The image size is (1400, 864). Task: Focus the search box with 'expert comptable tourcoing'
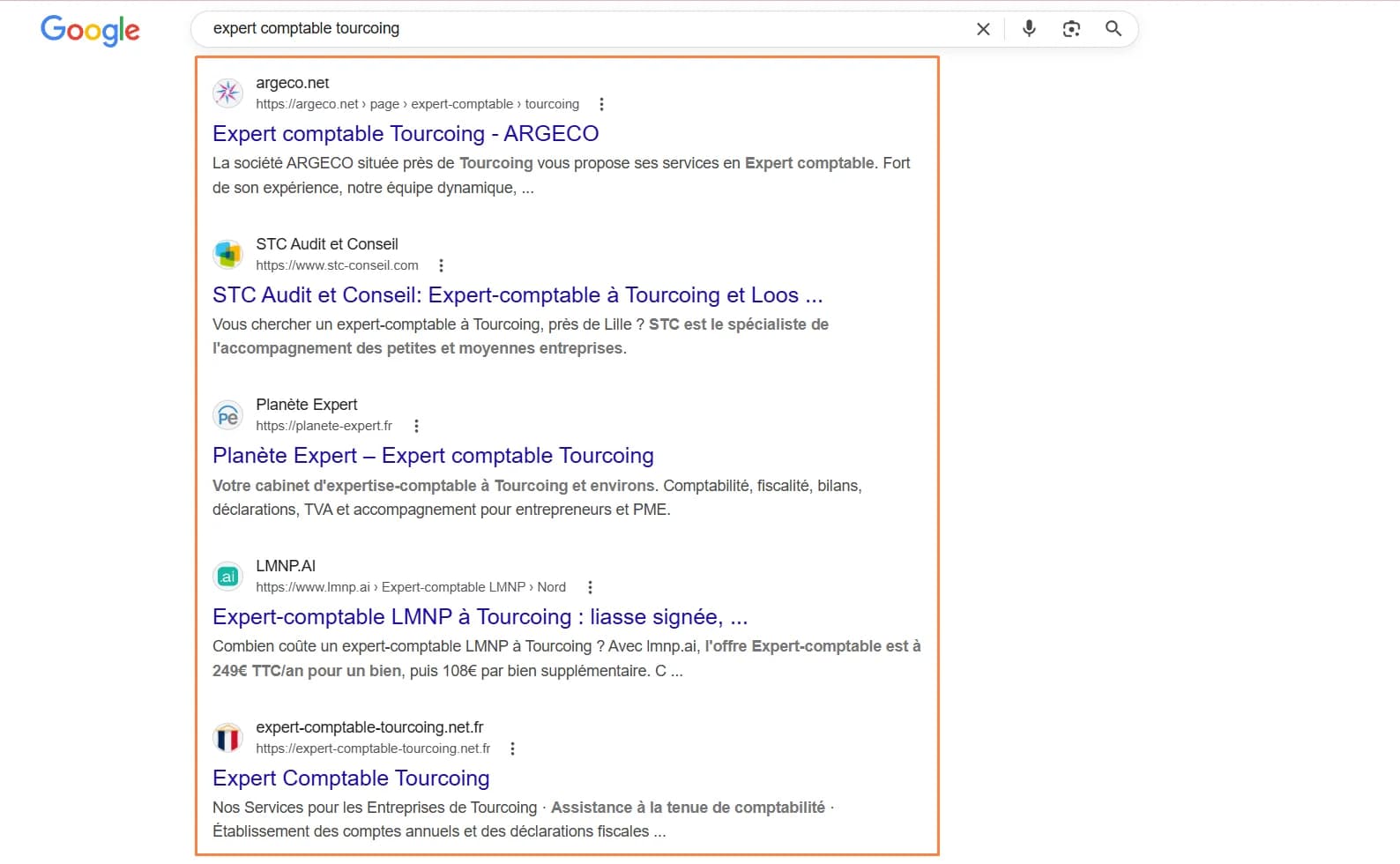(x=582, y=28)
